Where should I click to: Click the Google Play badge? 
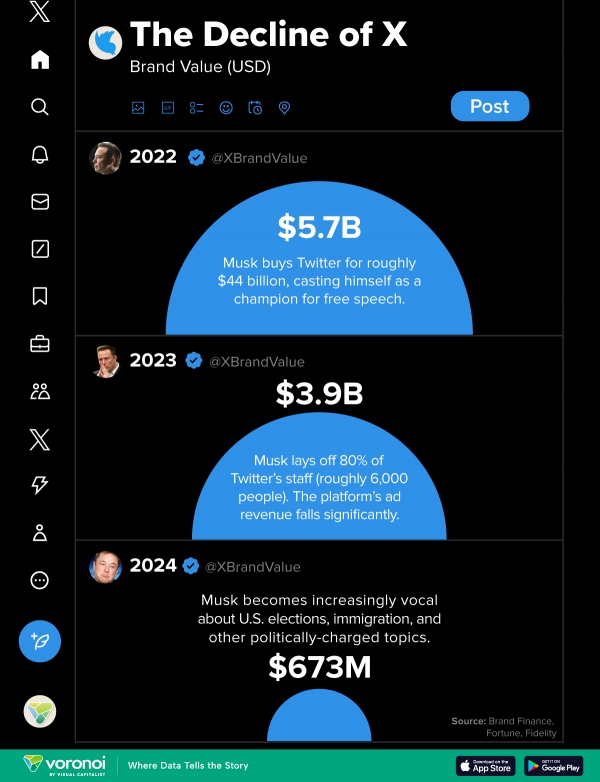554,766
